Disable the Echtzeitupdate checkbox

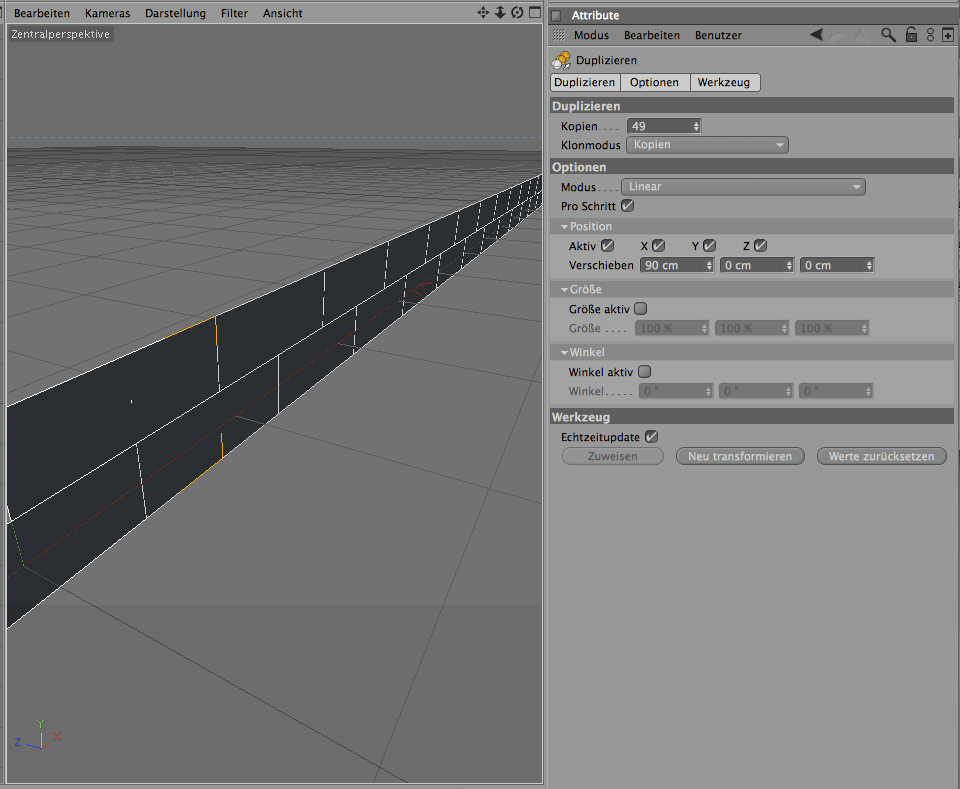click(x=651, y=437)
